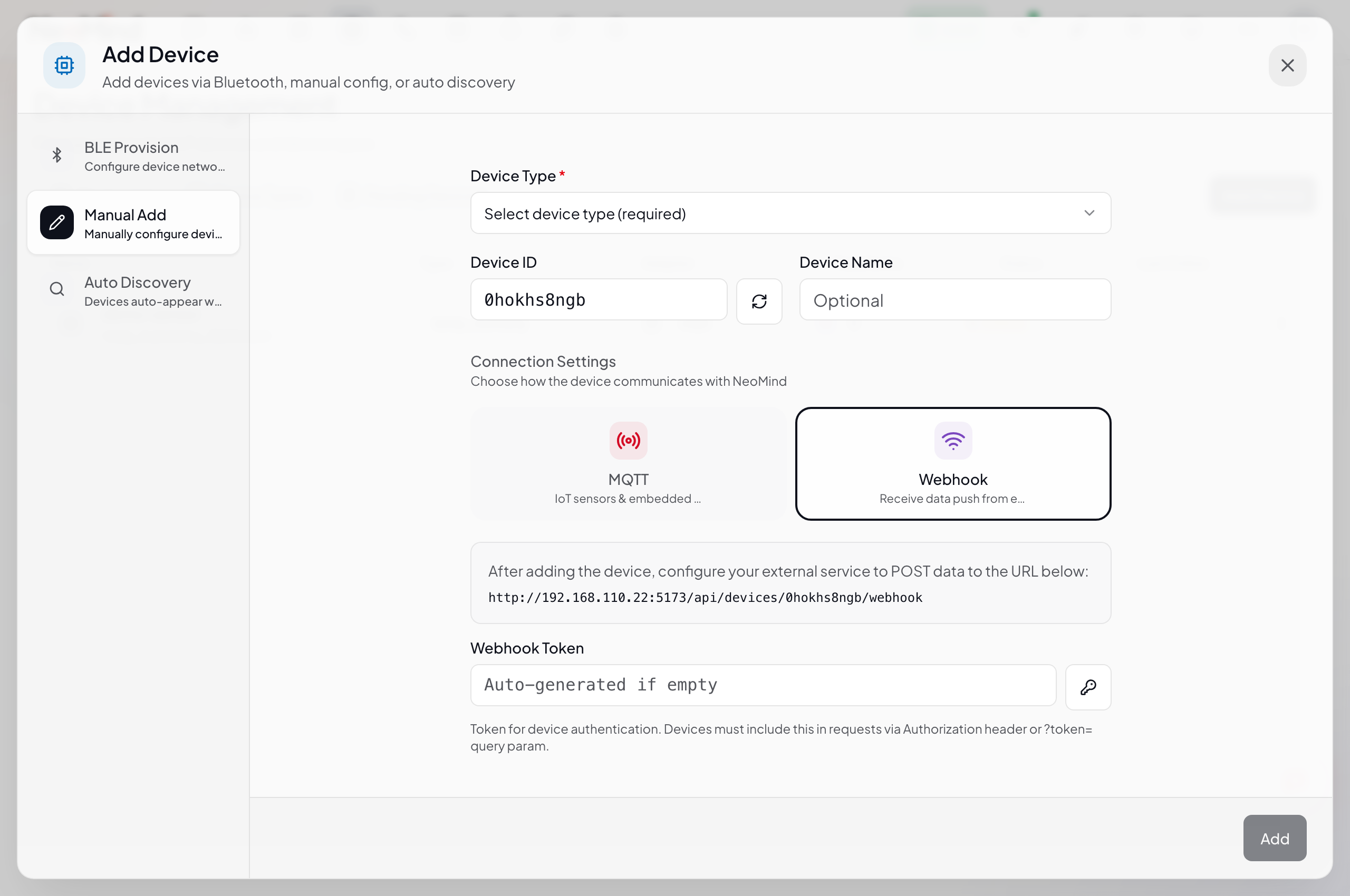Generate a token with the key icon

pyautogui.click(x=1087, y=687)
